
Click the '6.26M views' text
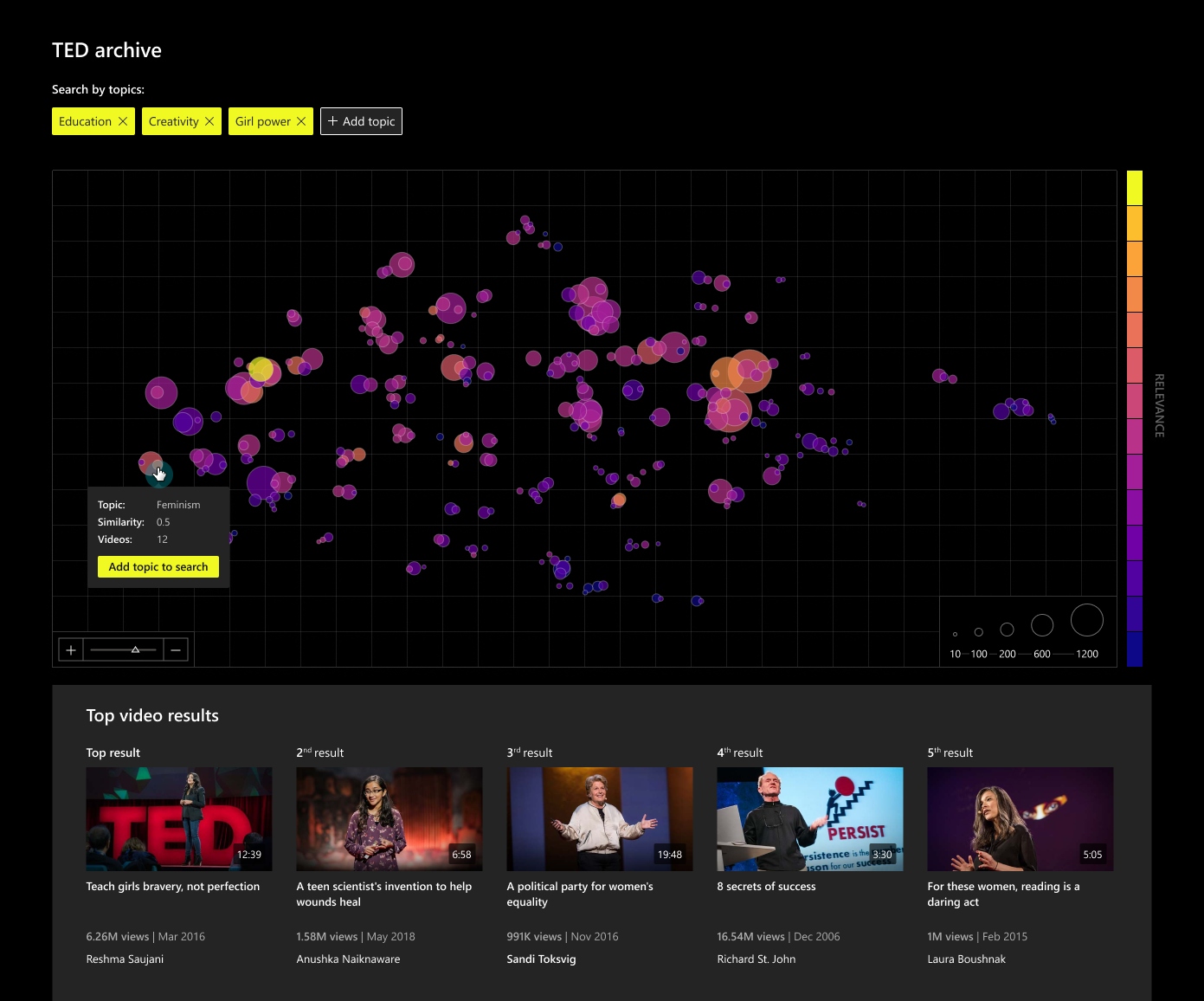point(118,937)
